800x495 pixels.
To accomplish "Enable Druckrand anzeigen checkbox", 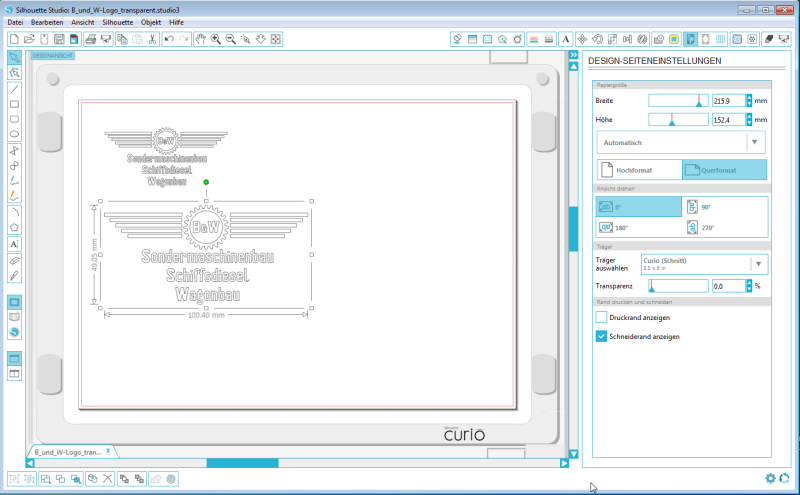I will click(601, 317).
